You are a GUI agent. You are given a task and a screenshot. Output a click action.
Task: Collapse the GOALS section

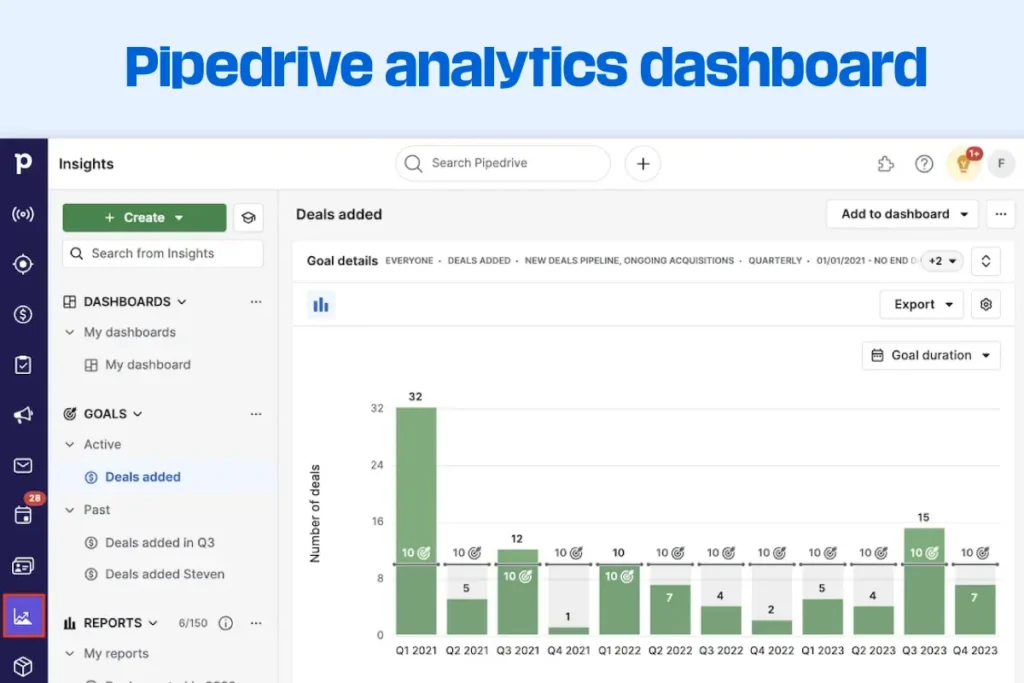point(138,414)
